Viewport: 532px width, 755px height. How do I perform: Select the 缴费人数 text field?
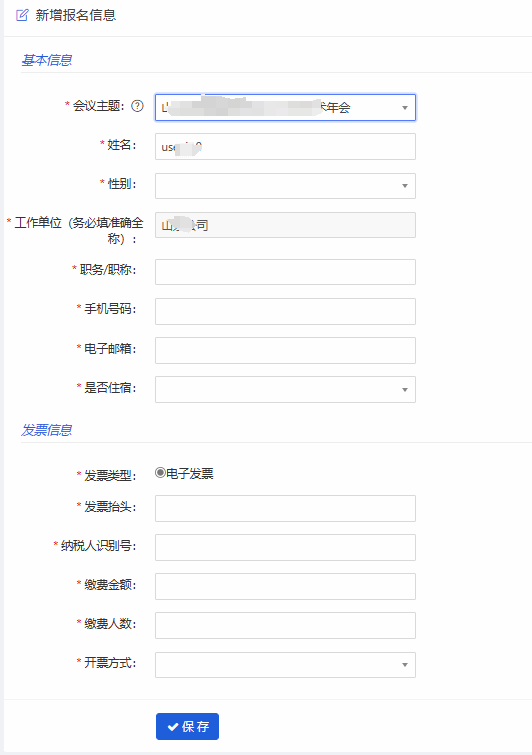coord(285,625)
